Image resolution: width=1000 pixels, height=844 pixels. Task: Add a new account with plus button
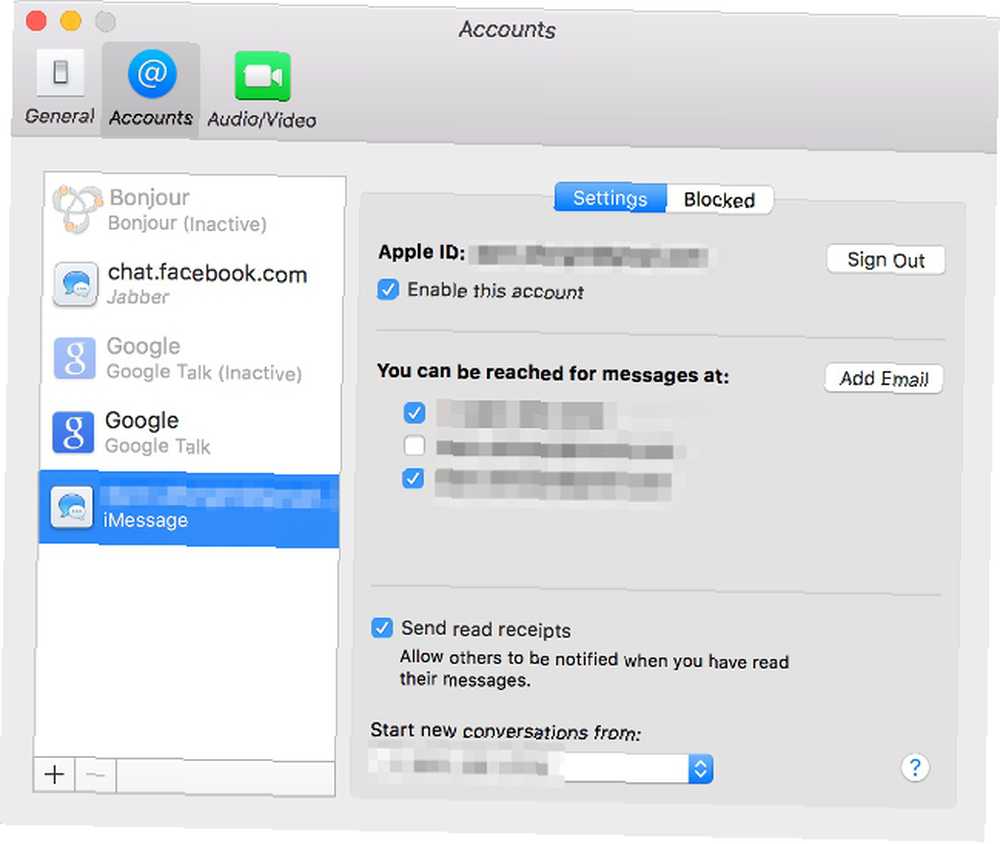coord(54,774)
